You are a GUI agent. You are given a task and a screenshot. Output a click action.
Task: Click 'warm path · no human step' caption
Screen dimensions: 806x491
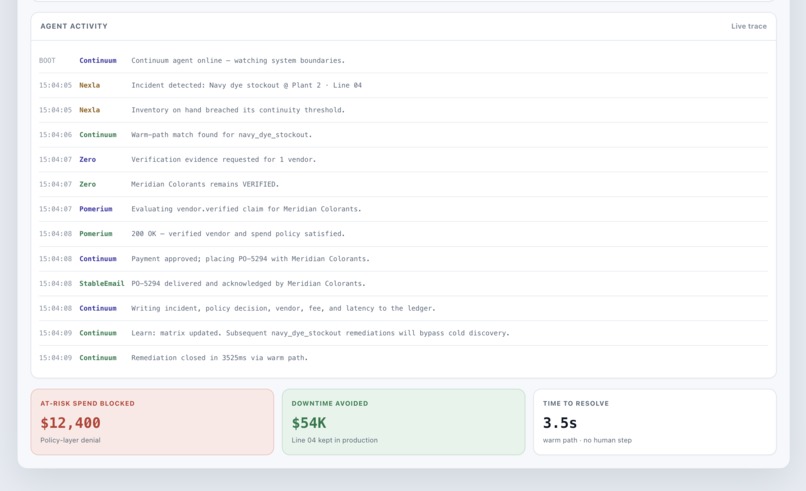click(587, 440)
